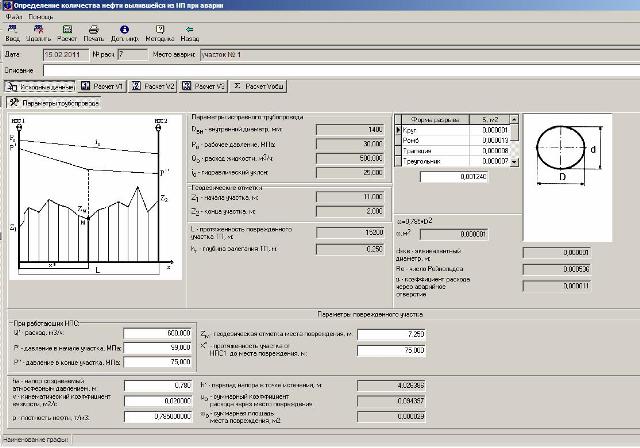Open the Расчет Vобщ tab
The width and height of the screenshot is (640, 448).
pos(259,87)
